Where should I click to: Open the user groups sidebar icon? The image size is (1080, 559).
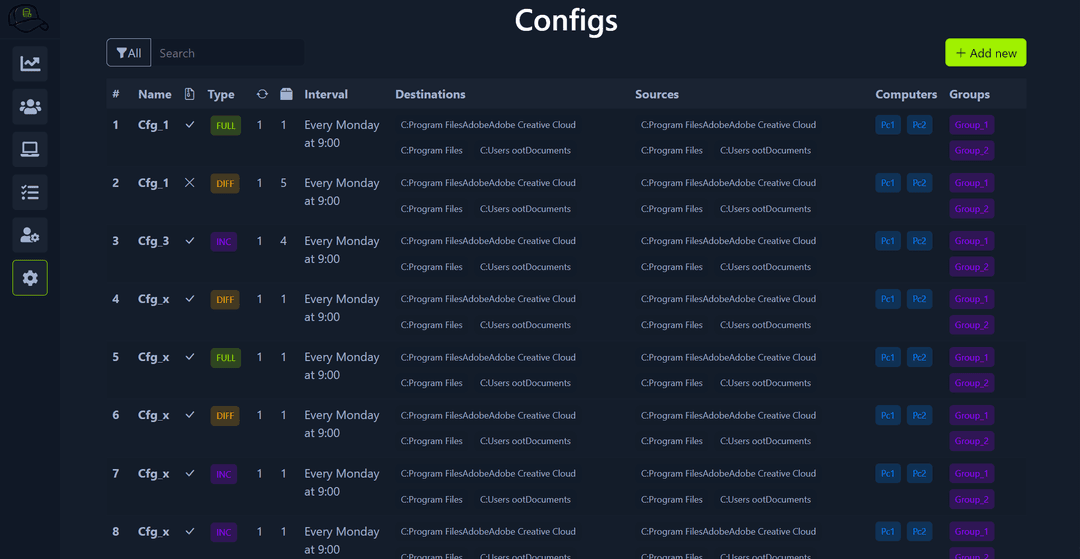click(30, 107)
